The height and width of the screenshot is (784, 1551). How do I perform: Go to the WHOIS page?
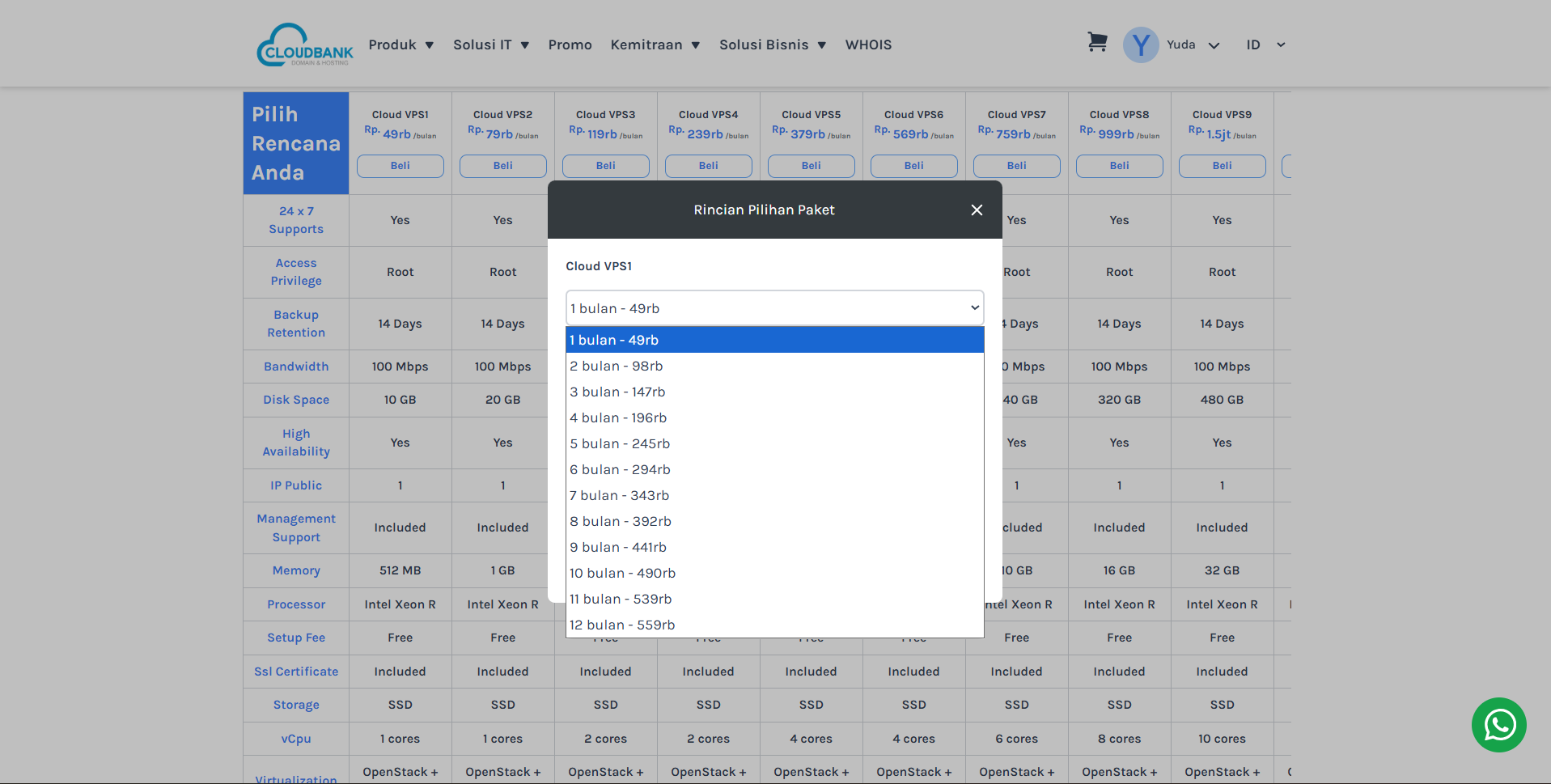[x=868, y=45]
